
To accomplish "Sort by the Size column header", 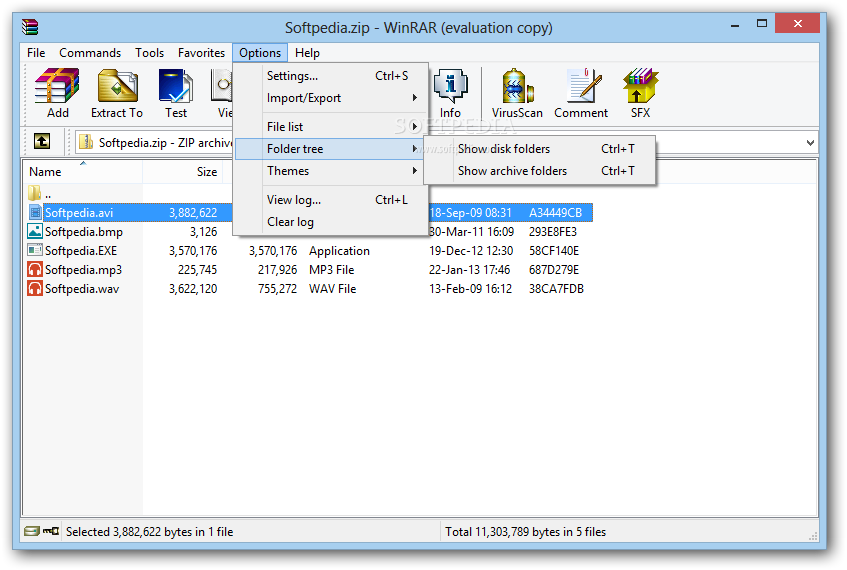I will [183, 171].
